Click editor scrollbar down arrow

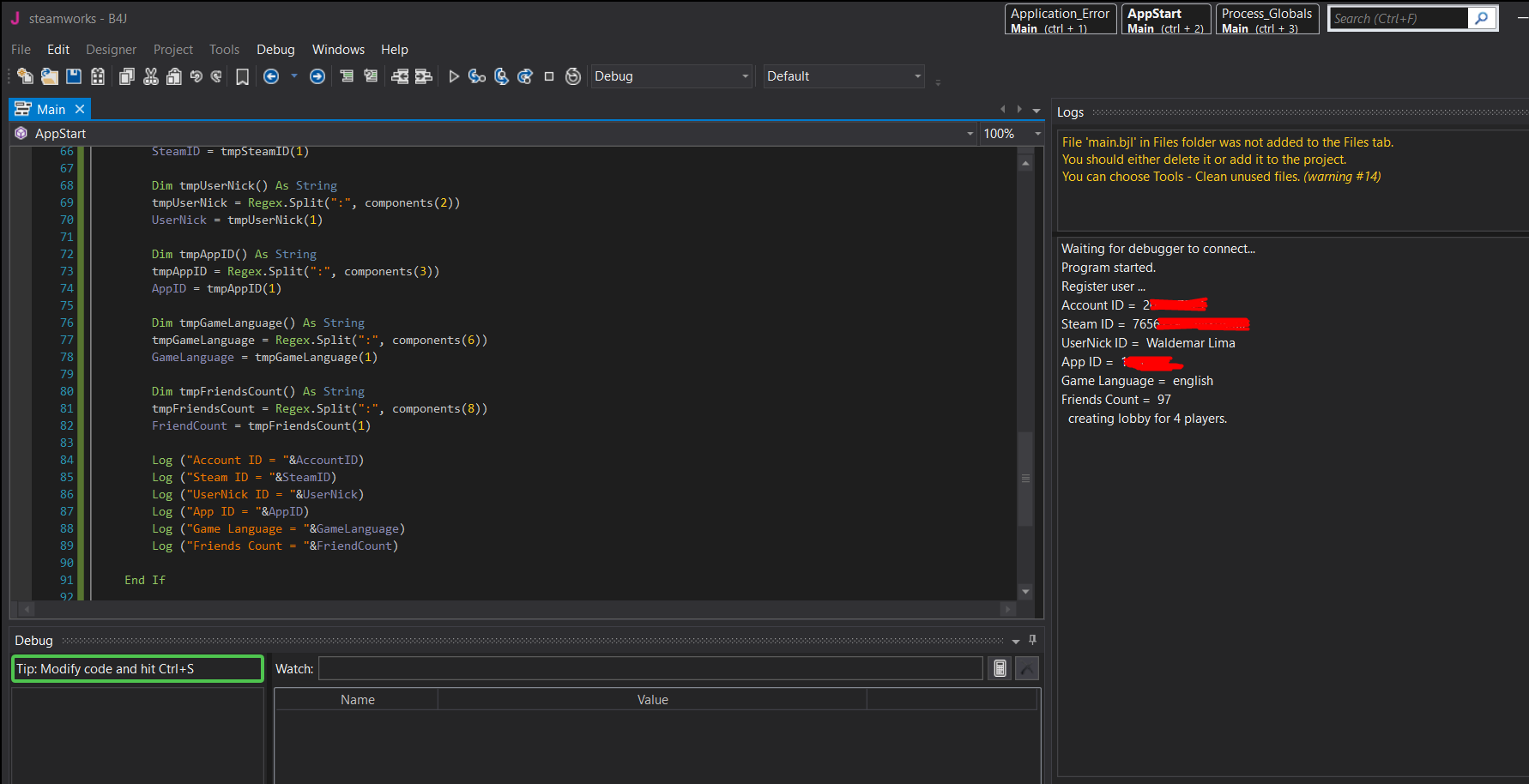pos(1025,592)
